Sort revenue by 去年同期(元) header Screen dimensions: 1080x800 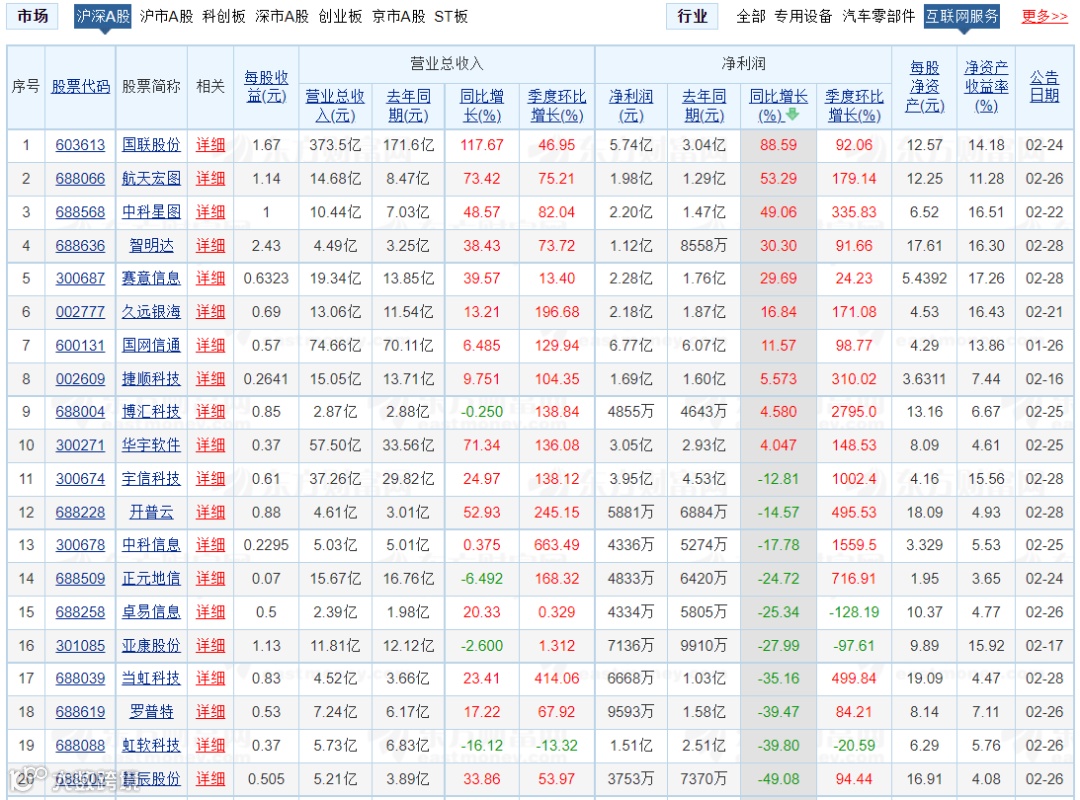pyautogui.click(x=408, y=105)
